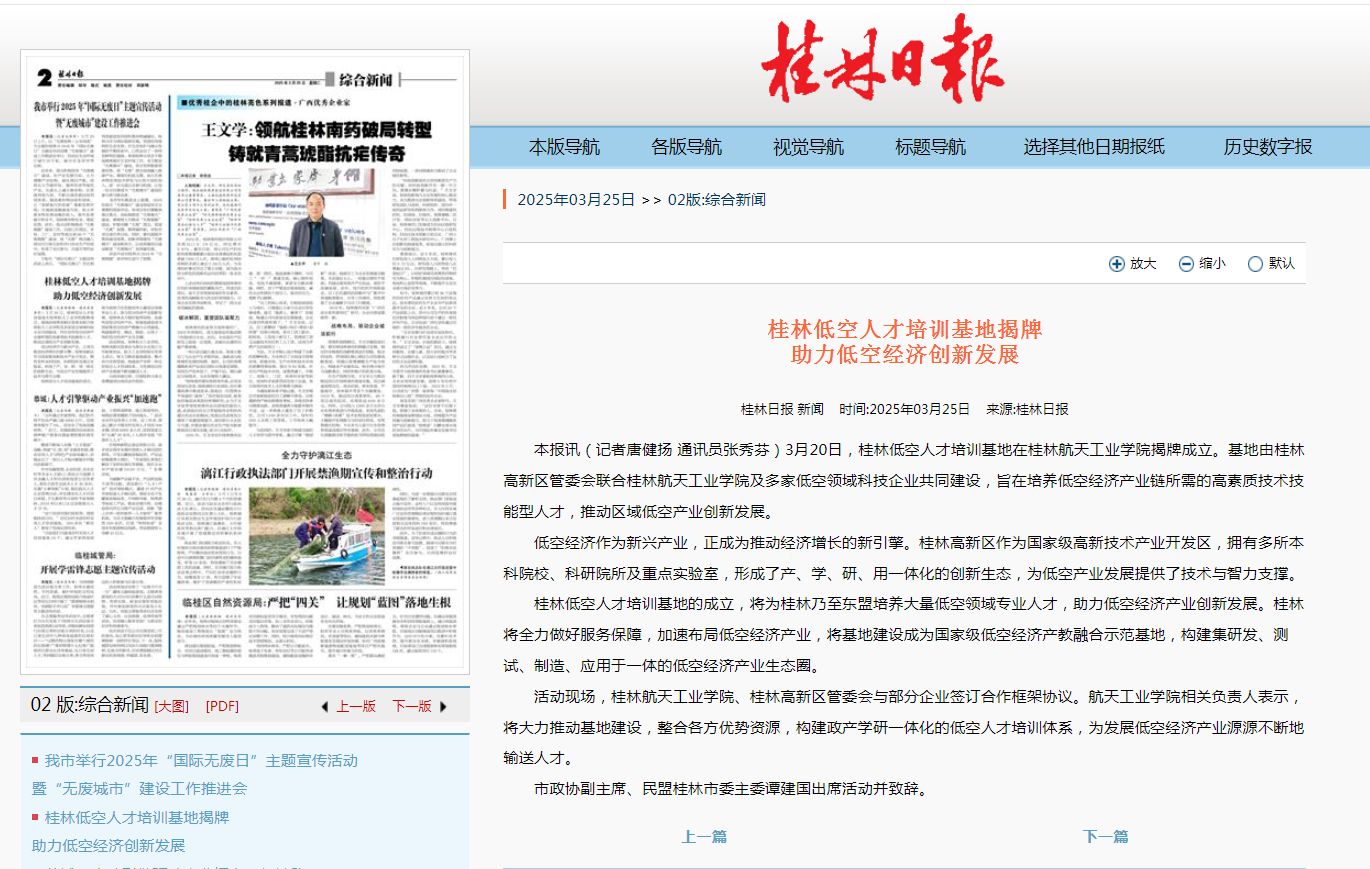Select 标题导航 in the navigation bar

[x=930, y=147]
